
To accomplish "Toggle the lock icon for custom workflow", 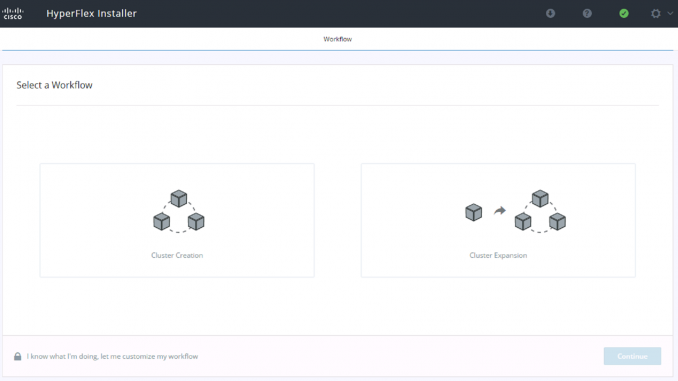I will coord(17,356).
